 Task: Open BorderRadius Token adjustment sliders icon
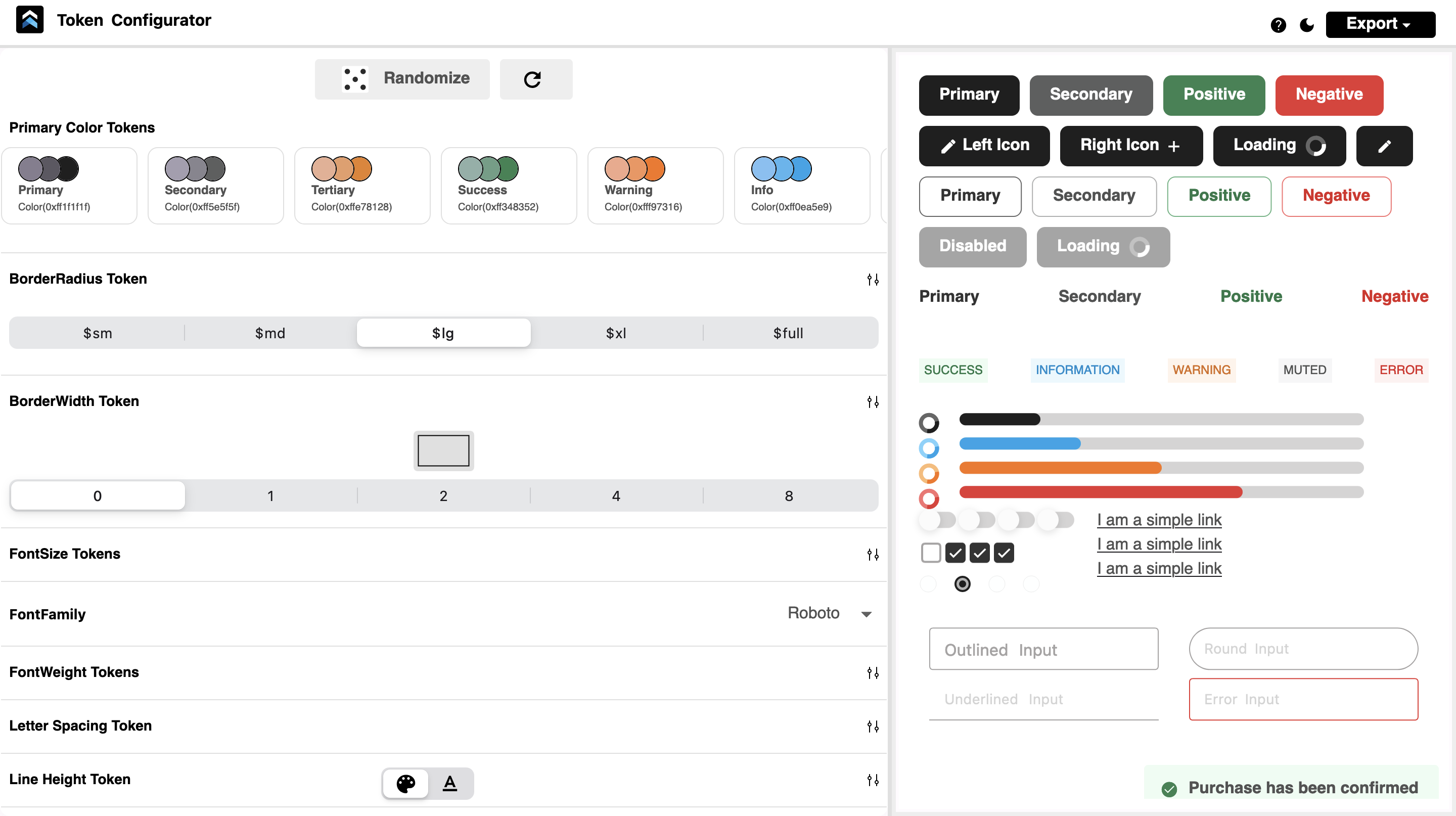(x=872, y=279)
